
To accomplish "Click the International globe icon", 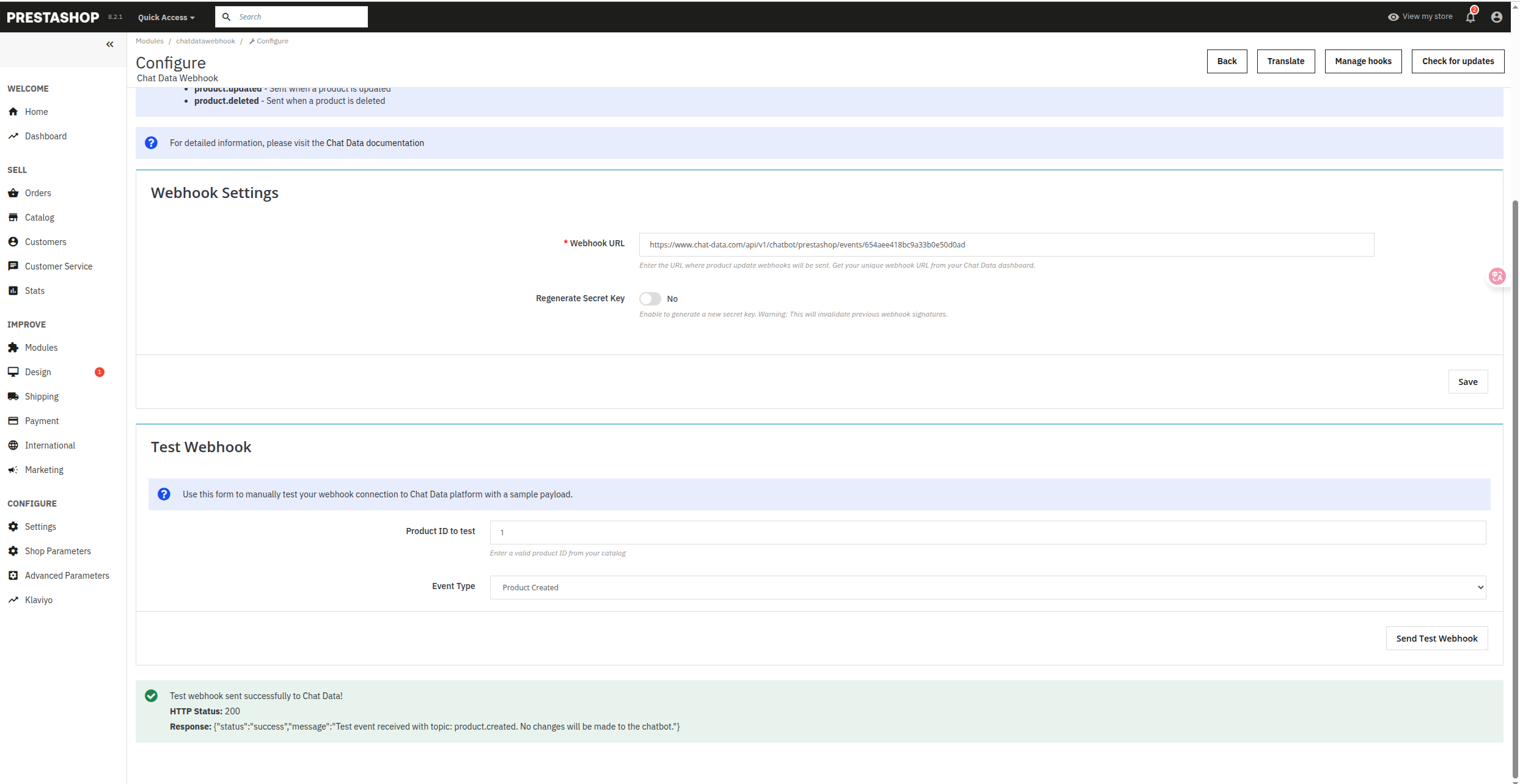I will [13, 445].
